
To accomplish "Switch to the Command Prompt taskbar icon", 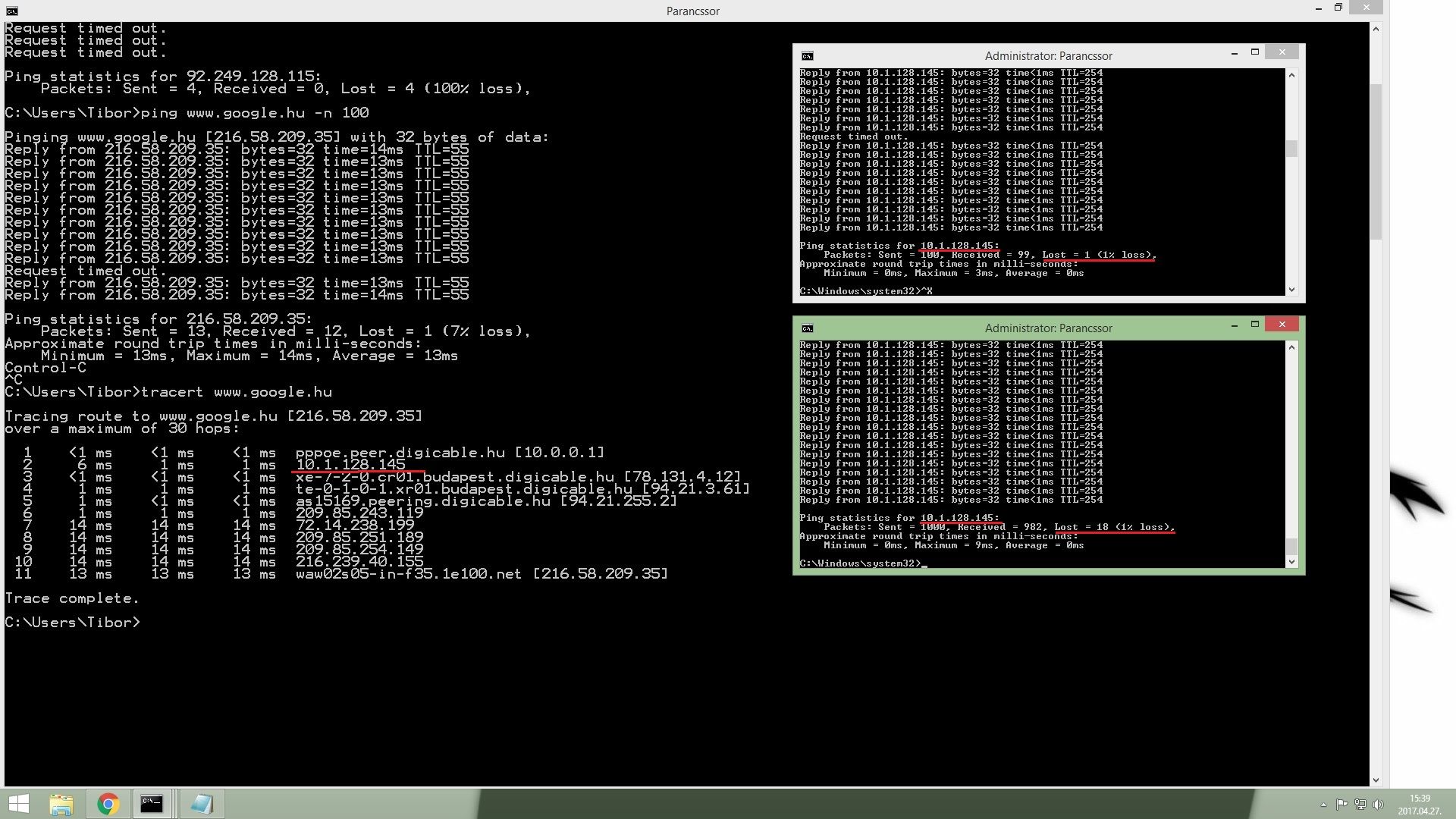I will coord(152,804).
